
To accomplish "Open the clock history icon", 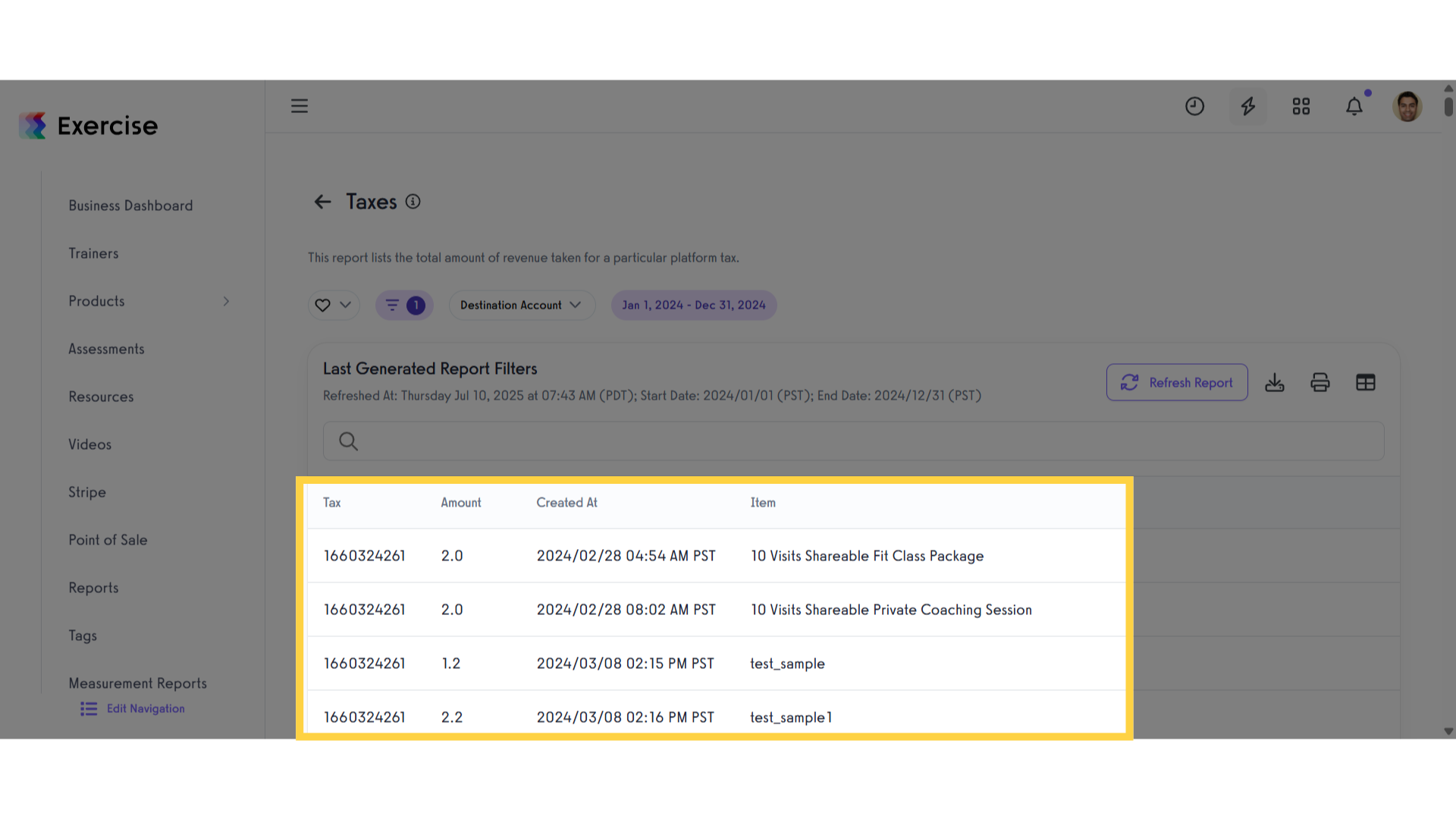I will click(1194, 106).
